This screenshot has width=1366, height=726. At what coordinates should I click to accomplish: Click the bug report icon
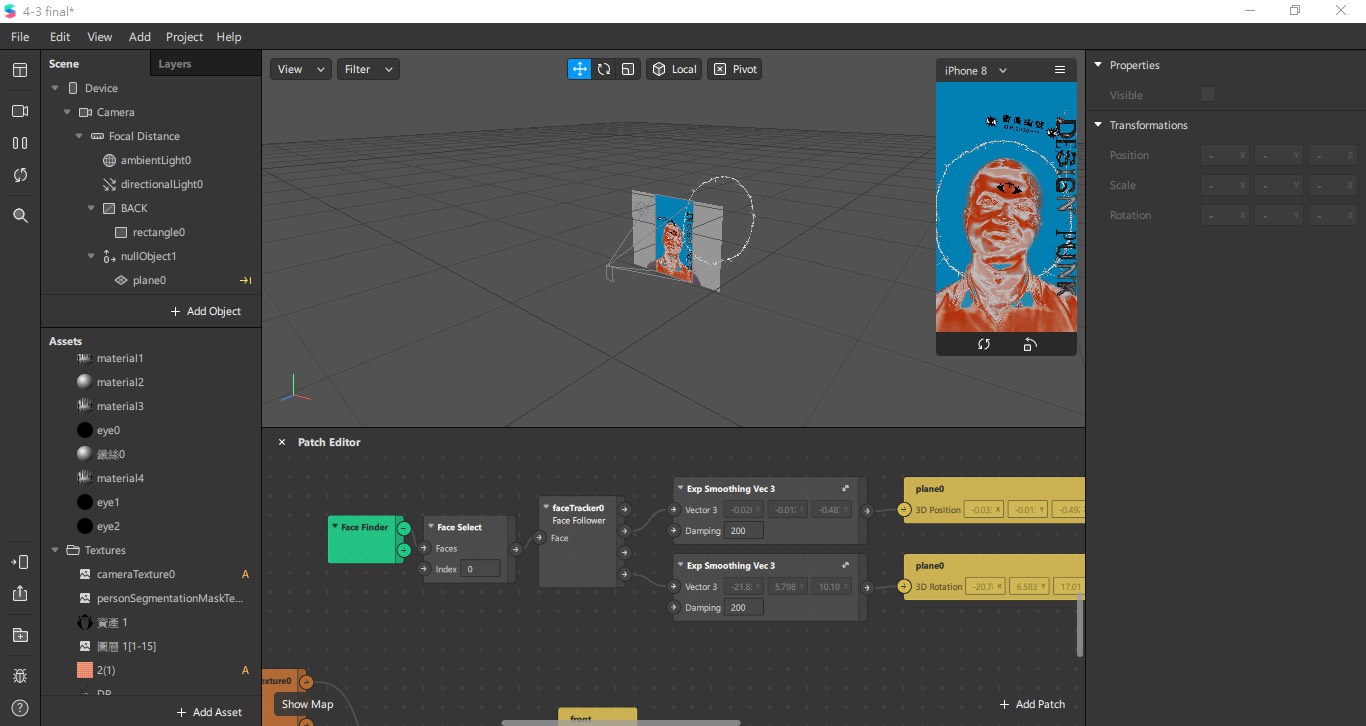pyautogui.click(x=20, y=676)
